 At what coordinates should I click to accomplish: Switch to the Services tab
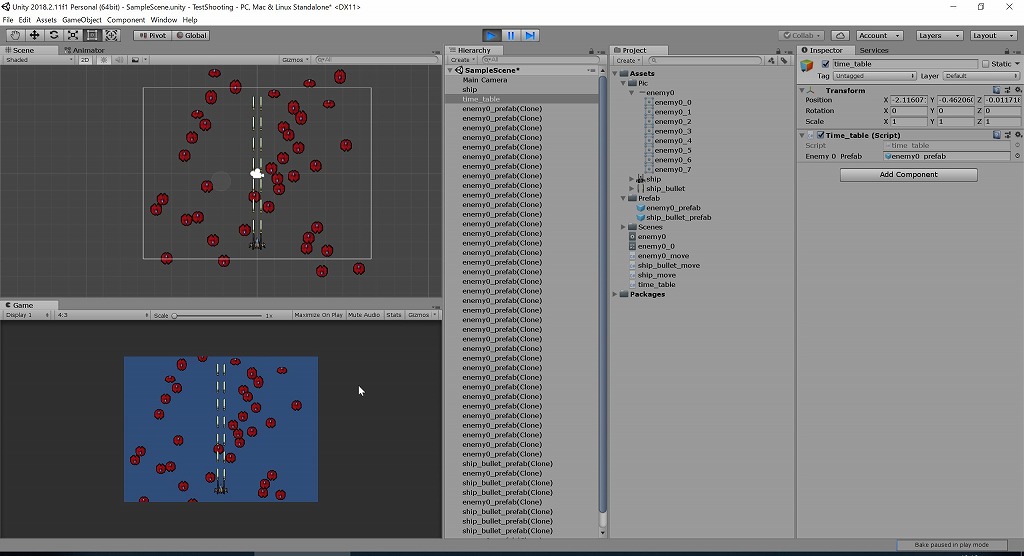click(873, 50)
